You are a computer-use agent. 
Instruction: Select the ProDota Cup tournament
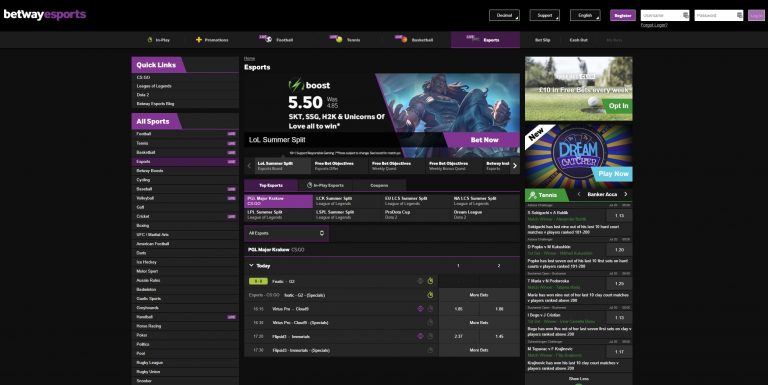[416, 215]
